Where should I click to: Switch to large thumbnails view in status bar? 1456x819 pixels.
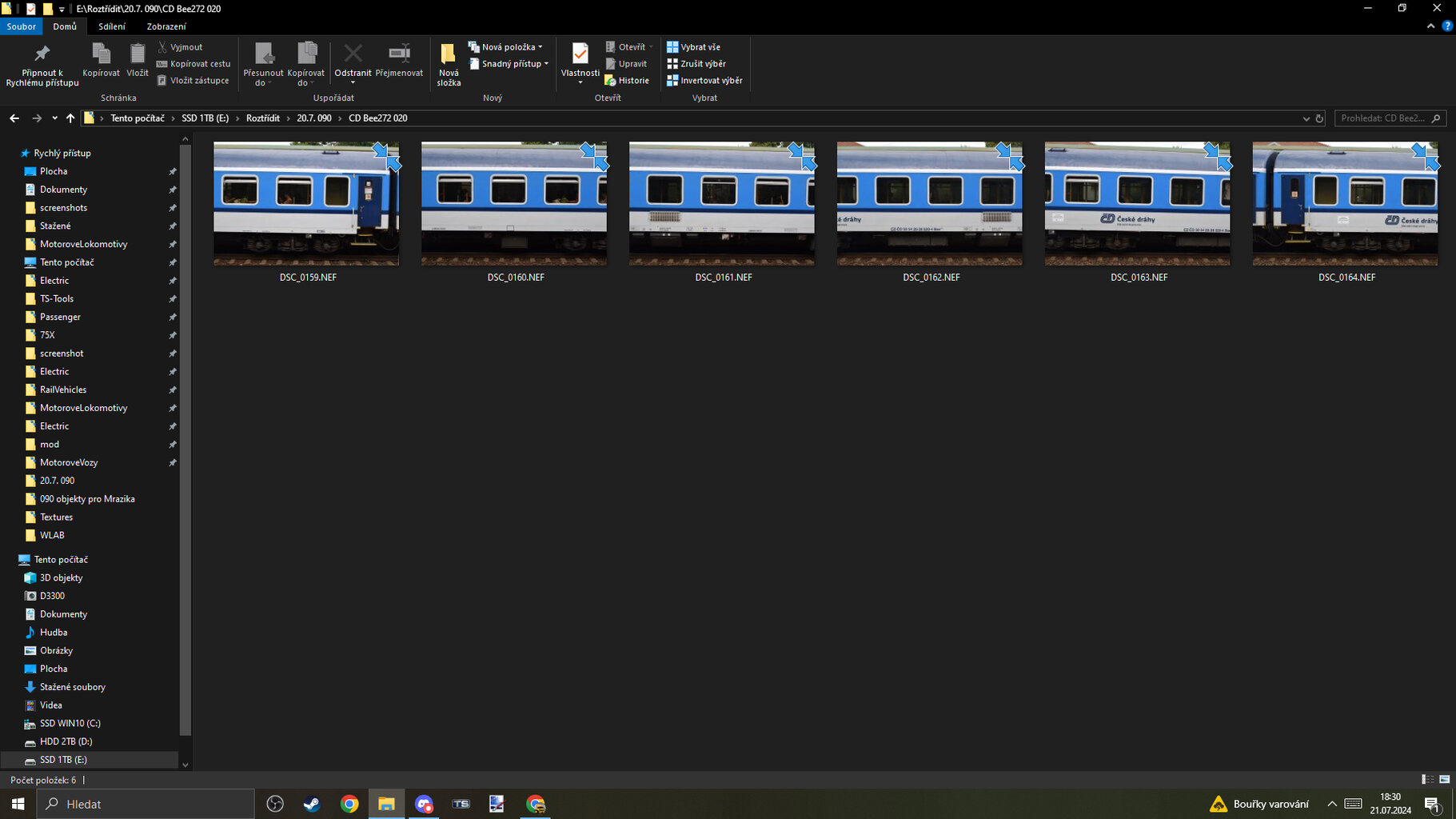1444,779
